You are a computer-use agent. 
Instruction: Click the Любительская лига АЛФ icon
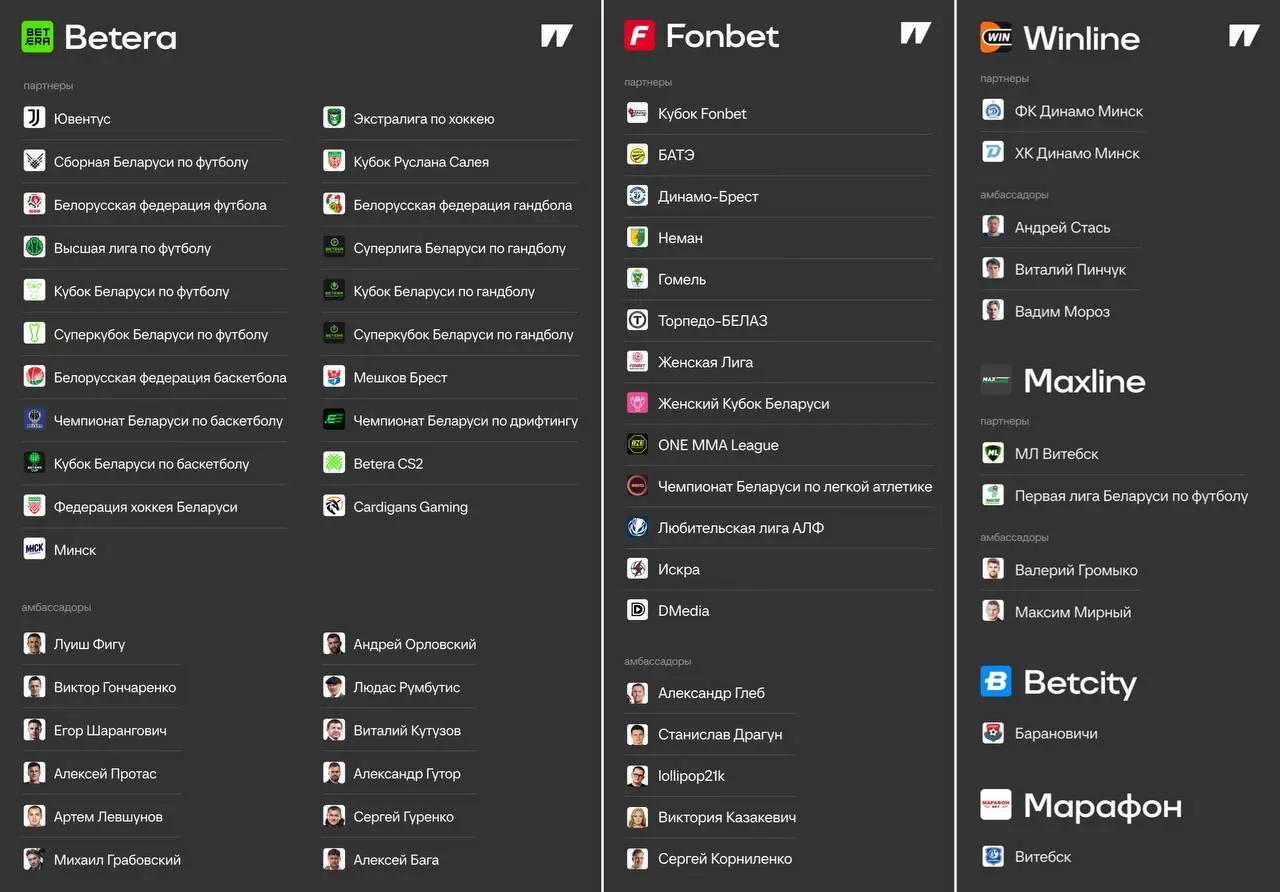(638, 527)
